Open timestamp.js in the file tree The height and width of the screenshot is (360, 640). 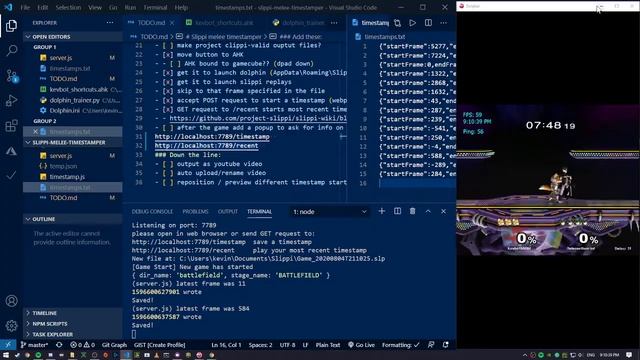tap(73, 177)
